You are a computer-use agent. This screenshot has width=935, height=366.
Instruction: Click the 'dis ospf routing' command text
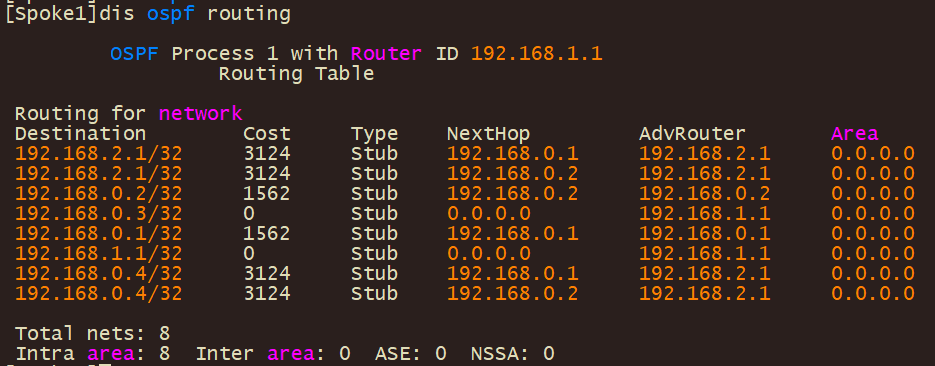[x=195, y=14]
